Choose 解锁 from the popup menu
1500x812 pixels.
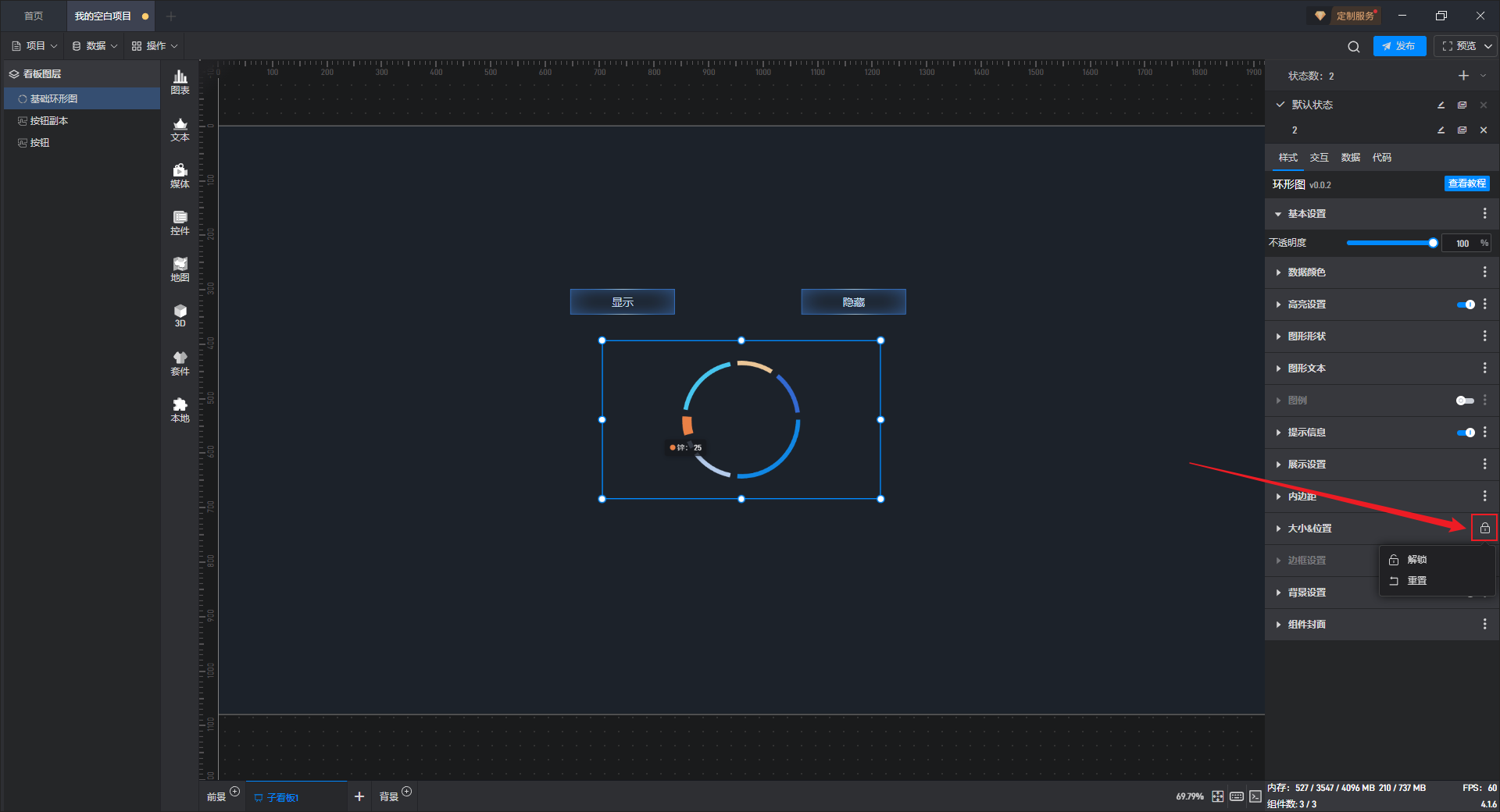pyautogui.click(x=1416, y=560)
